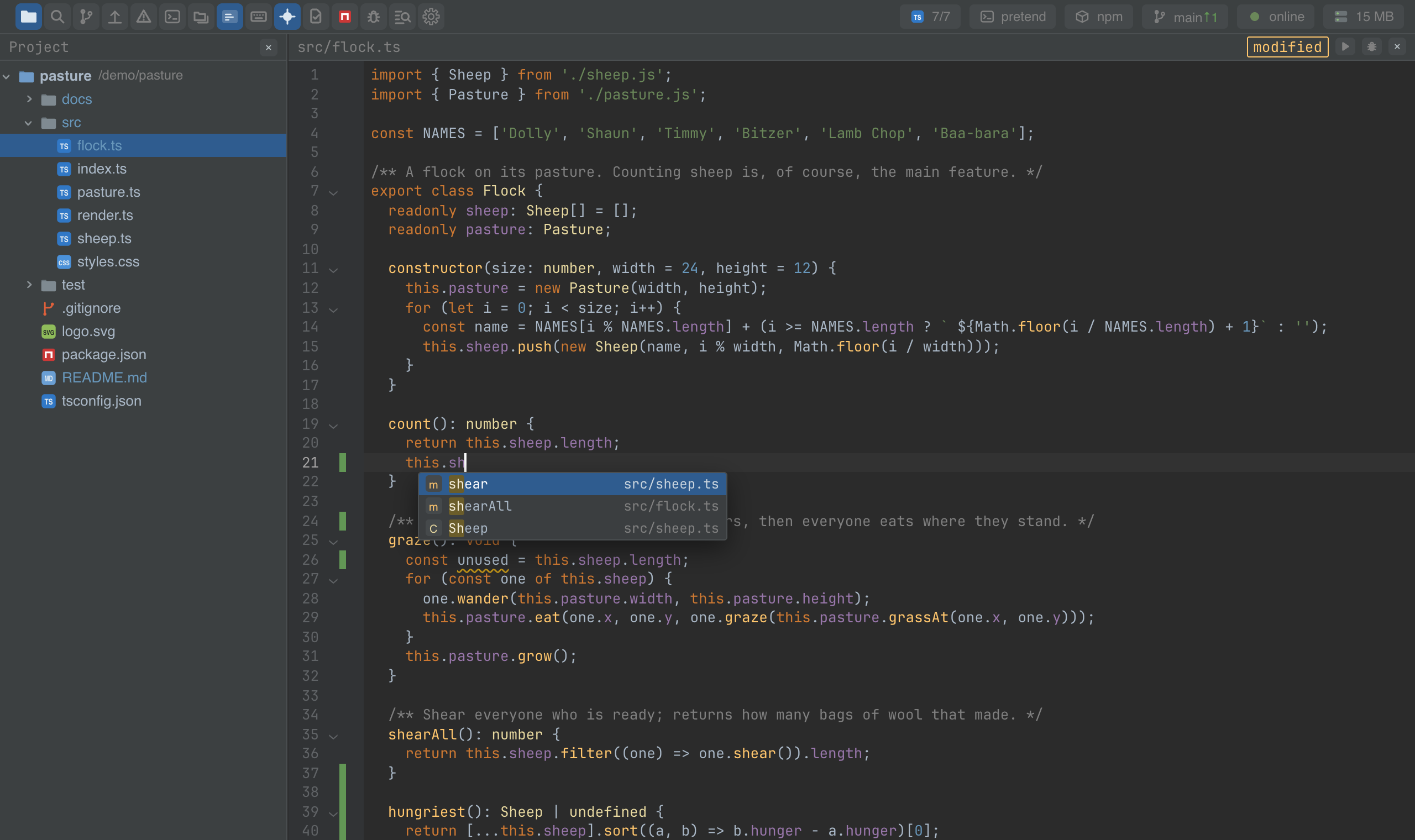1415x840 pixels.
Task: Open the terminal prompt toolbar icon
Action: (172, 17)
